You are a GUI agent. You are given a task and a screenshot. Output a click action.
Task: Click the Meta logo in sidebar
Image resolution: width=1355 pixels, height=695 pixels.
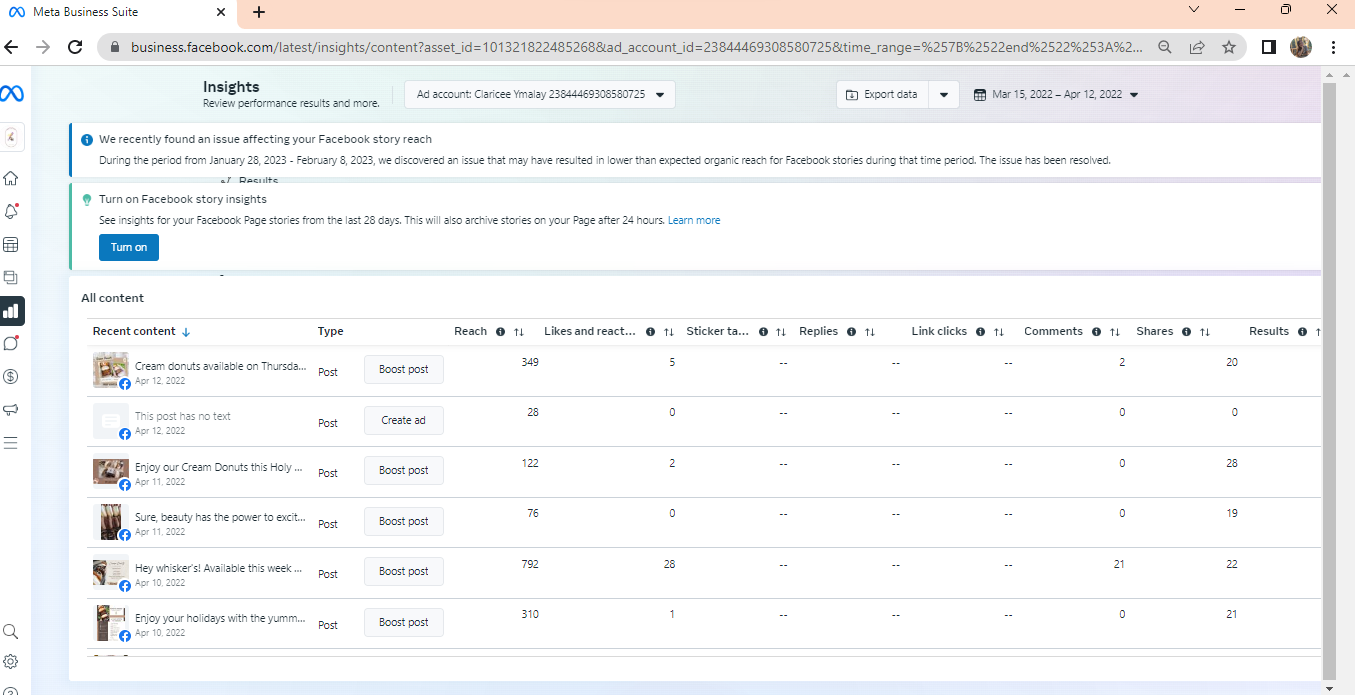pyautogui.click(x=12, y=93)
